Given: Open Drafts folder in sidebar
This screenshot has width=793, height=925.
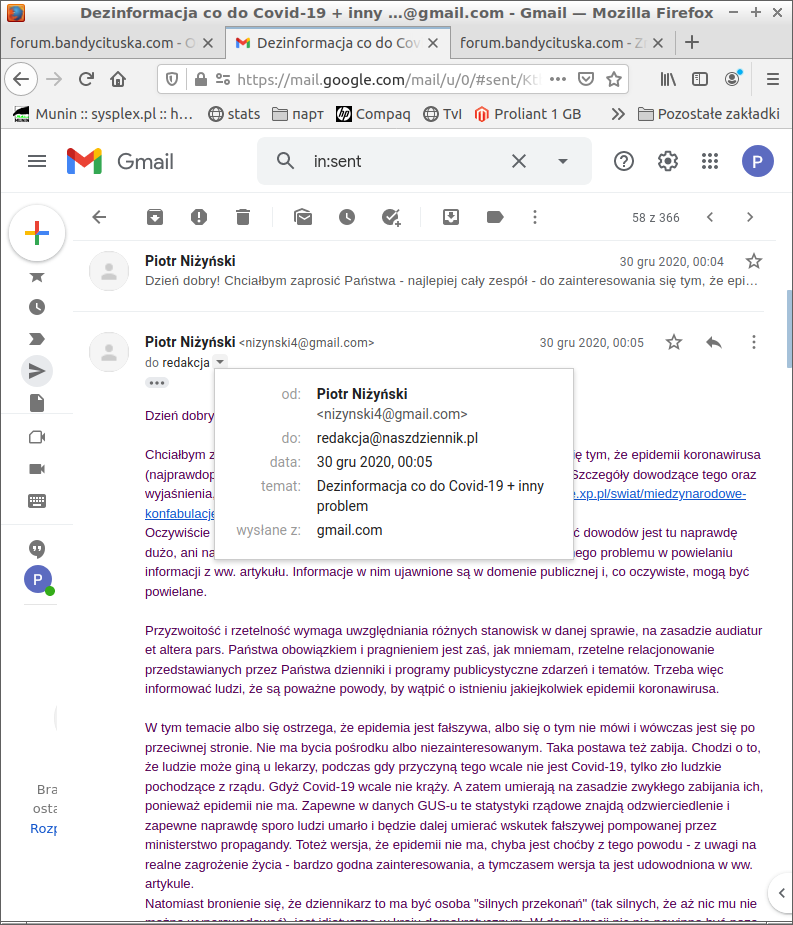Looking at the screenshot, I should 37,403.
